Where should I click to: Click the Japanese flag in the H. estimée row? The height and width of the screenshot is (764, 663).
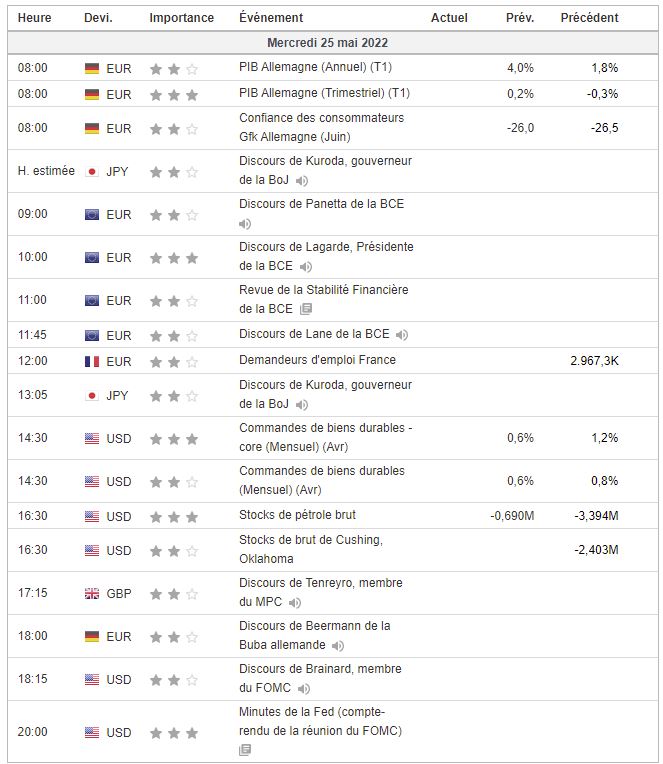pyautogui.click(x=92, y=172)
